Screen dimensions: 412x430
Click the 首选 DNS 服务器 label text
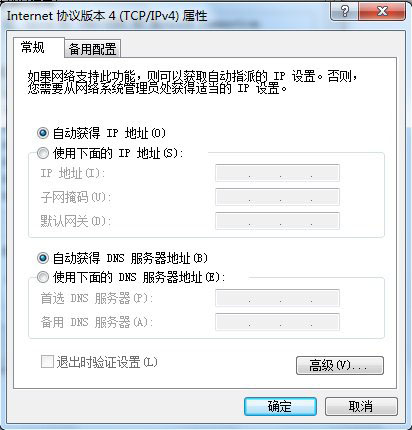pyautogui.click(x=96, y=298)
